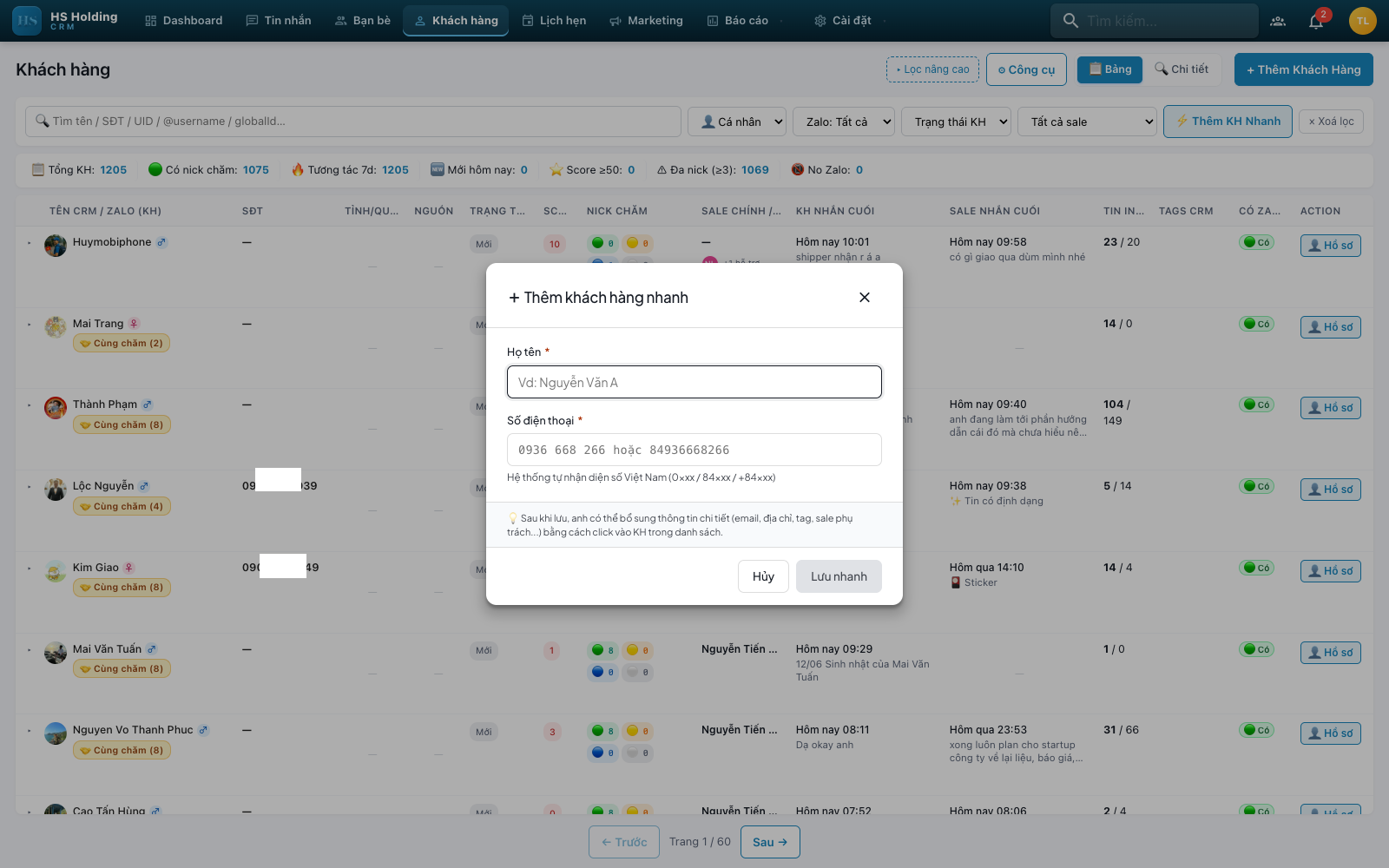
Task: Open the Công cụ button
Action: pos(1026,69)
